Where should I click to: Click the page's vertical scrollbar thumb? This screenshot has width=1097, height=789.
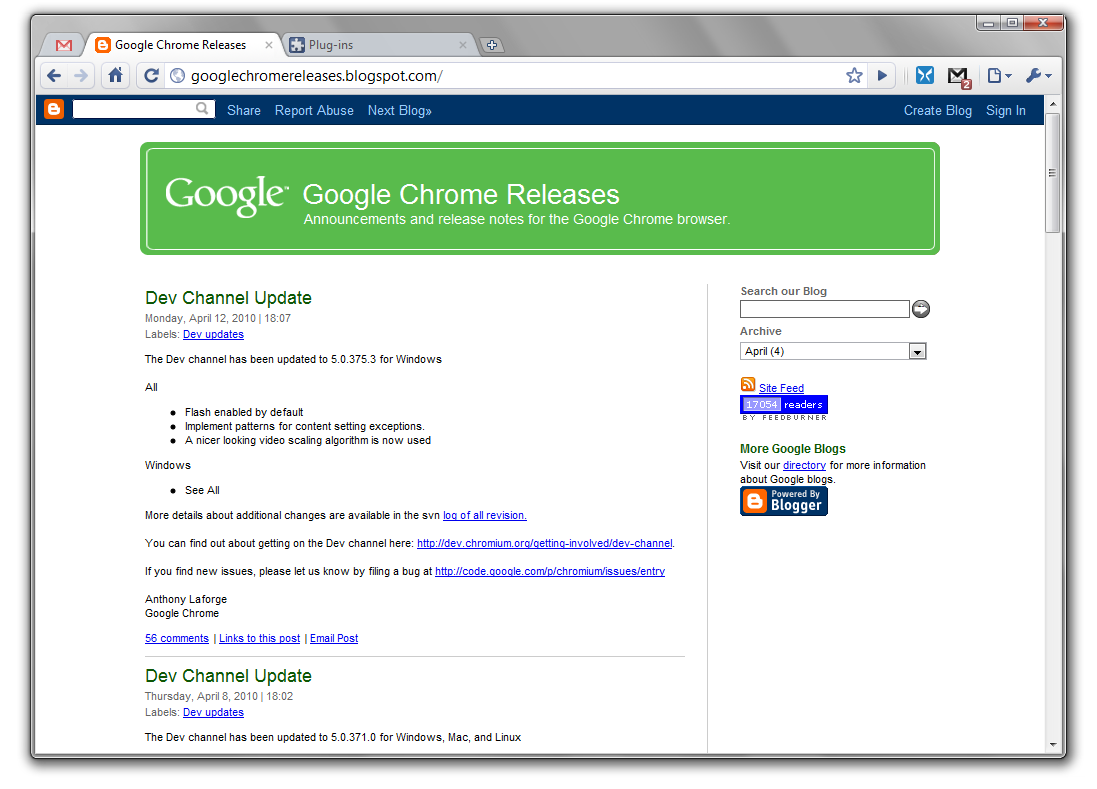(1052, 172)
